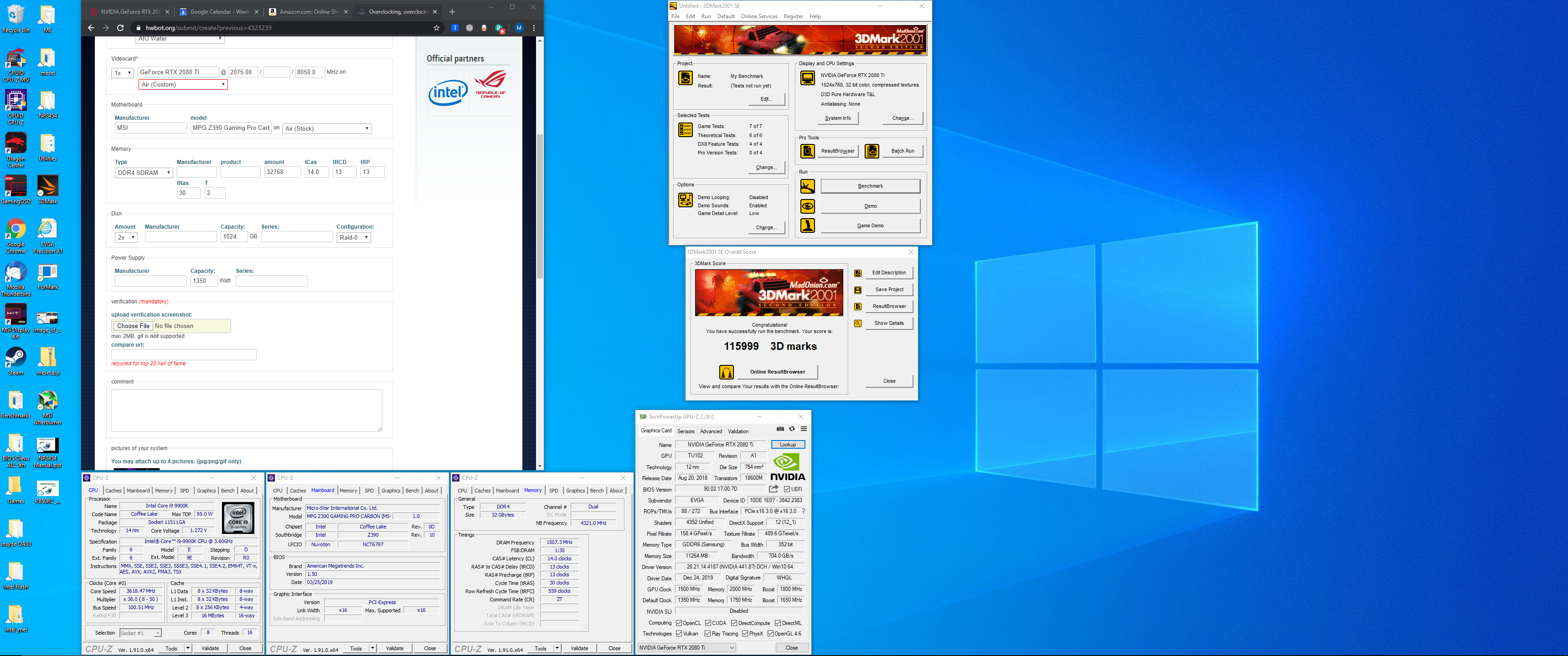The image size is (1568, 656).
Task: Click the Game Demo joystick icon
Action: pyautogui.click(x=808, y=225)
